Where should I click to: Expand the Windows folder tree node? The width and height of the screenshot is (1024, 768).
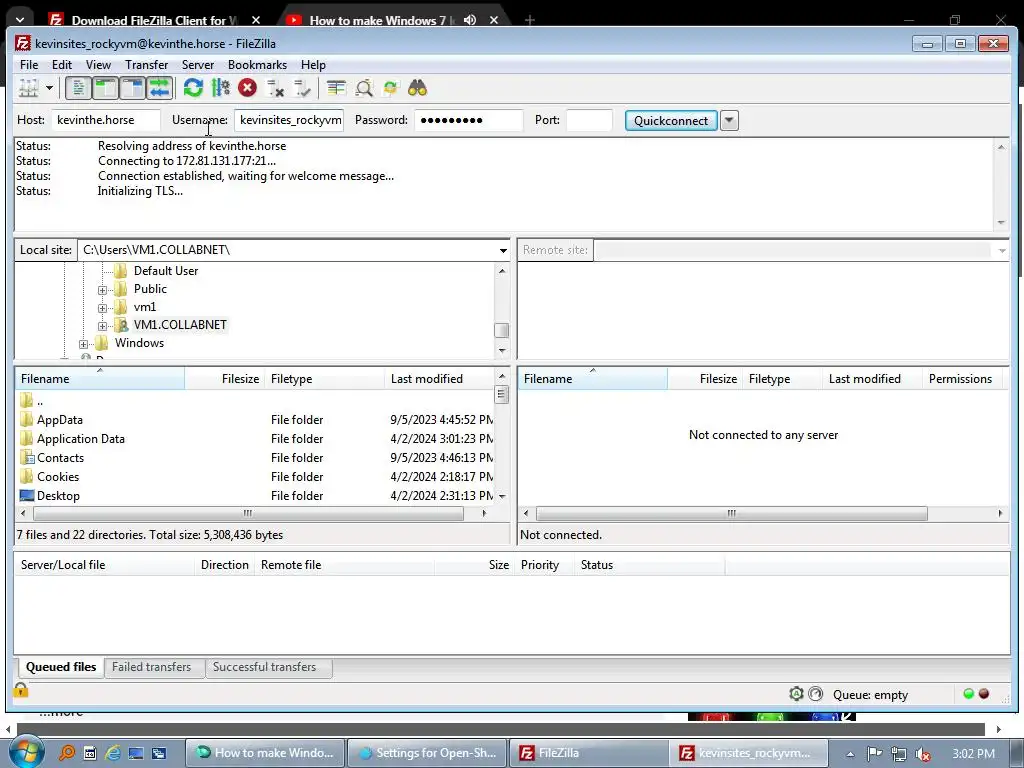84,344
